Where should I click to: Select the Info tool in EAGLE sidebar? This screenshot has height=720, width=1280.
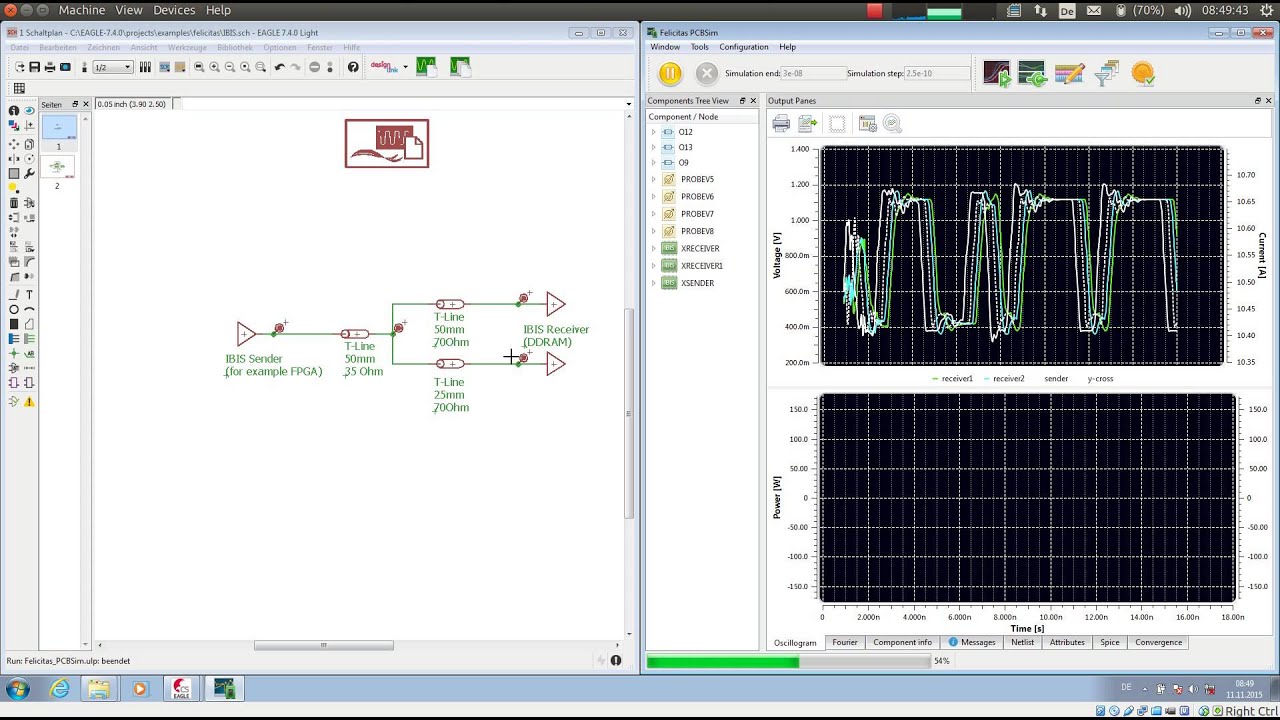14,111
